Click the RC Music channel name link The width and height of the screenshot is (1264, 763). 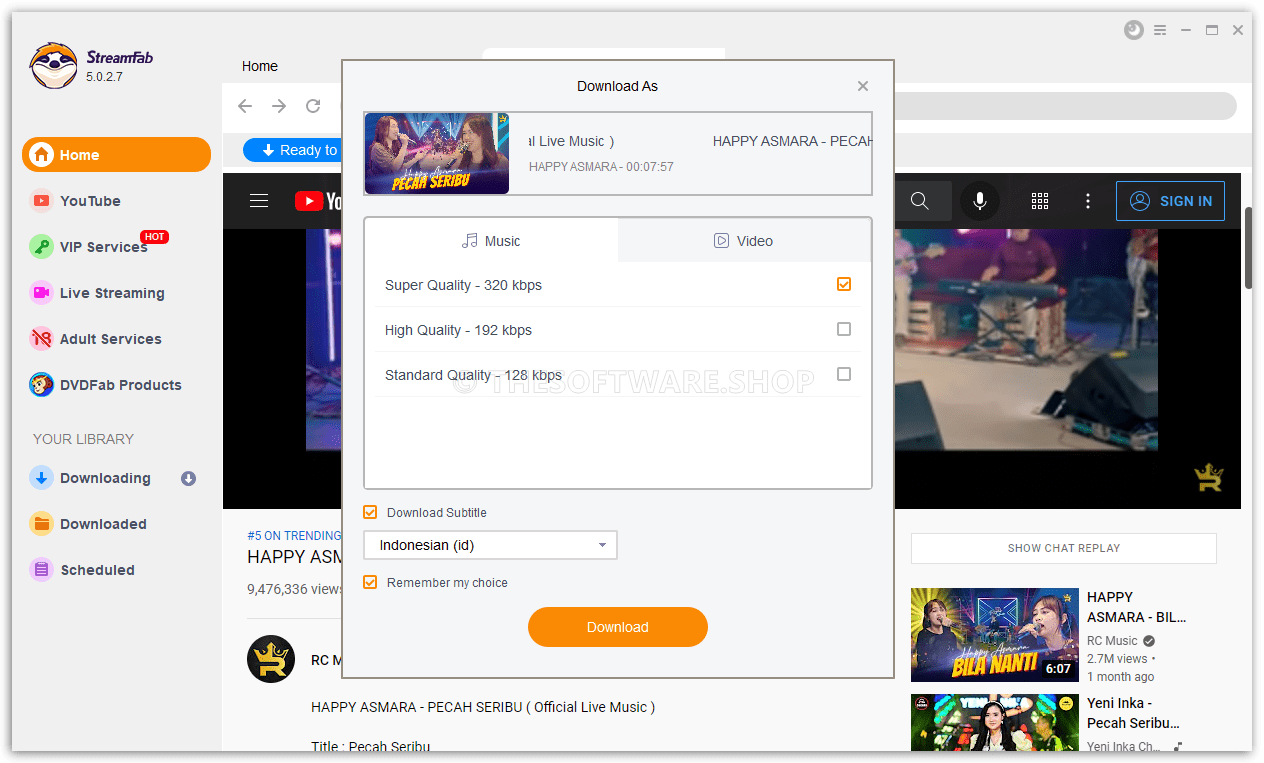coord(1113,641)
